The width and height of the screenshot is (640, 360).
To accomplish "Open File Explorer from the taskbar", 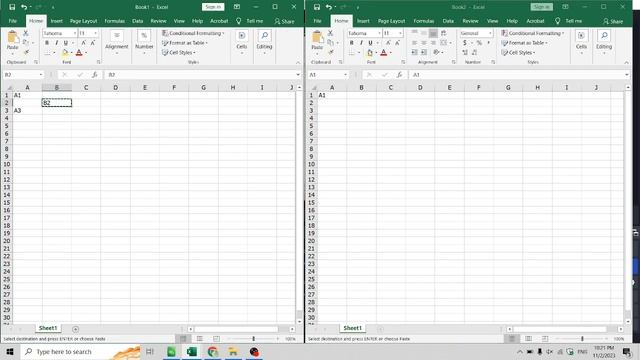I will (x=233, y=351).
